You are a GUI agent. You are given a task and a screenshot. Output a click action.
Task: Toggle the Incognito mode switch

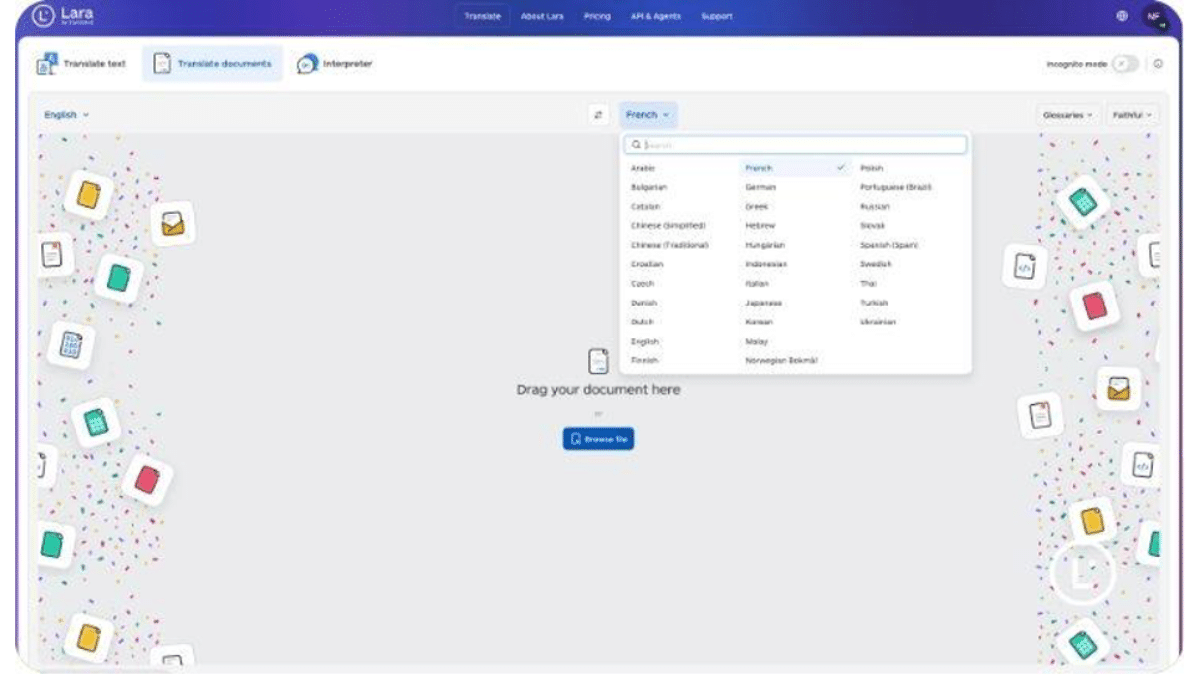[1125, 64]
